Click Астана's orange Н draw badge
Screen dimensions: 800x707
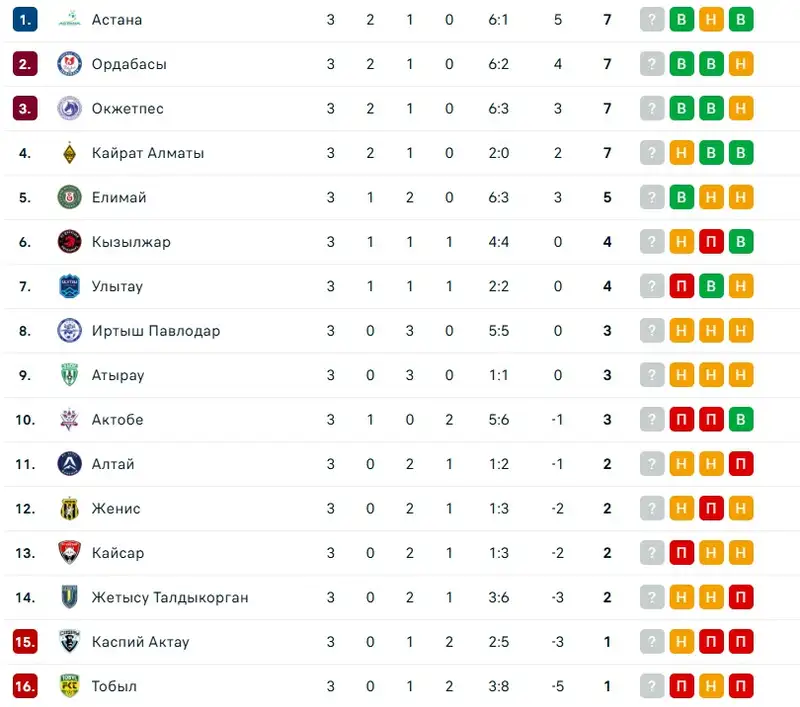point(711,20)
